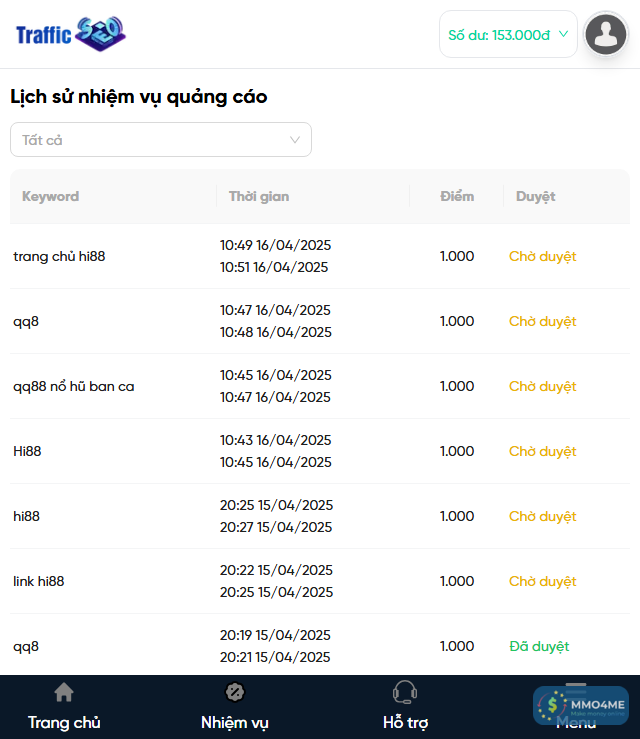640x739 pixels.
Task: Click the Thời gian column header
Action: 259,196
